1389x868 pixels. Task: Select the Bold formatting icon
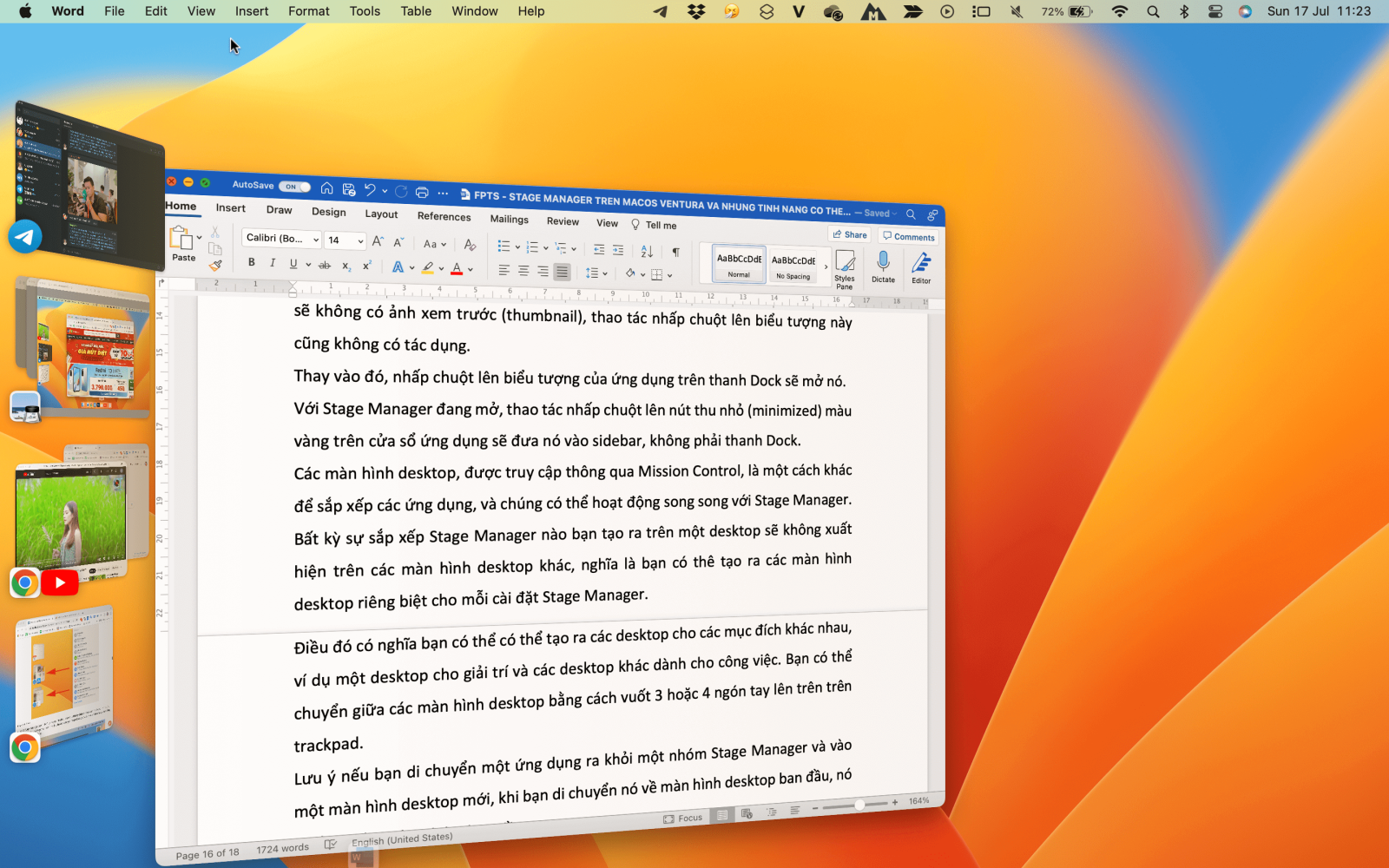click(x=253, y=262)
